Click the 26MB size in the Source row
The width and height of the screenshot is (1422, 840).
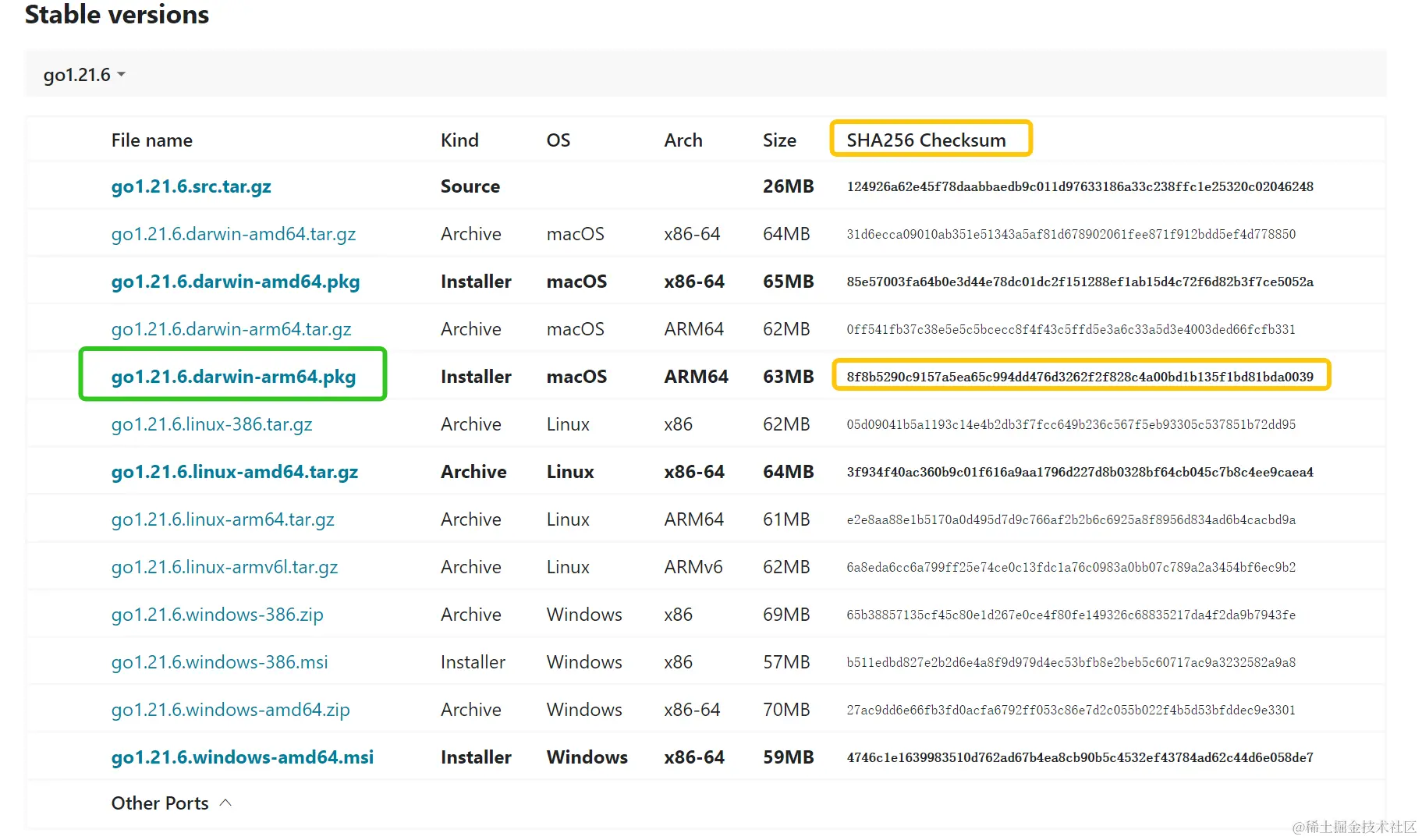point(788,186)
